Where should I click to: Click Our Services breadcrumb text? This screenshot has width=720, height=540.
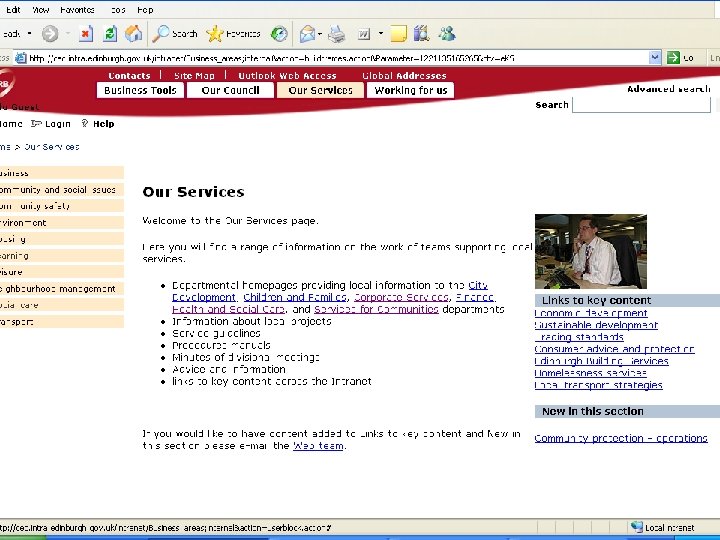click(51, 147)
